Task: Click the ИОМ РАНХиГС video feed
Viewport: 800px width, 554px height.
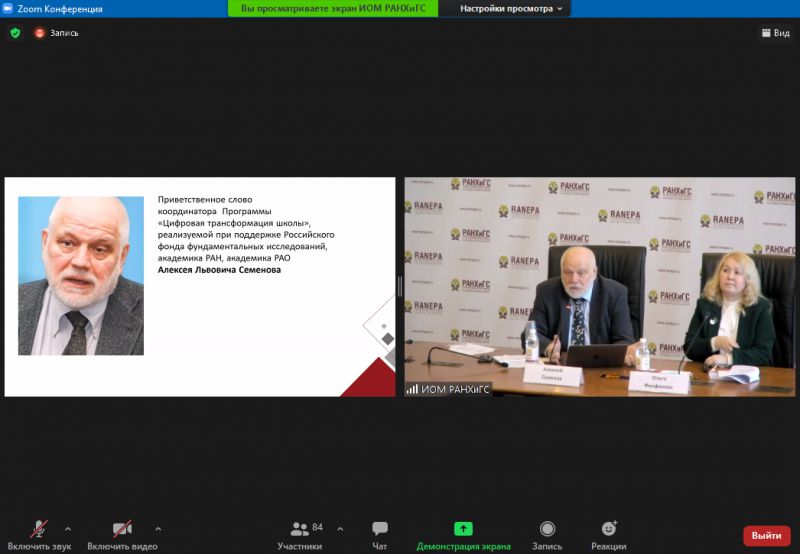Action: pyautogui.click(x=600, y=287)
